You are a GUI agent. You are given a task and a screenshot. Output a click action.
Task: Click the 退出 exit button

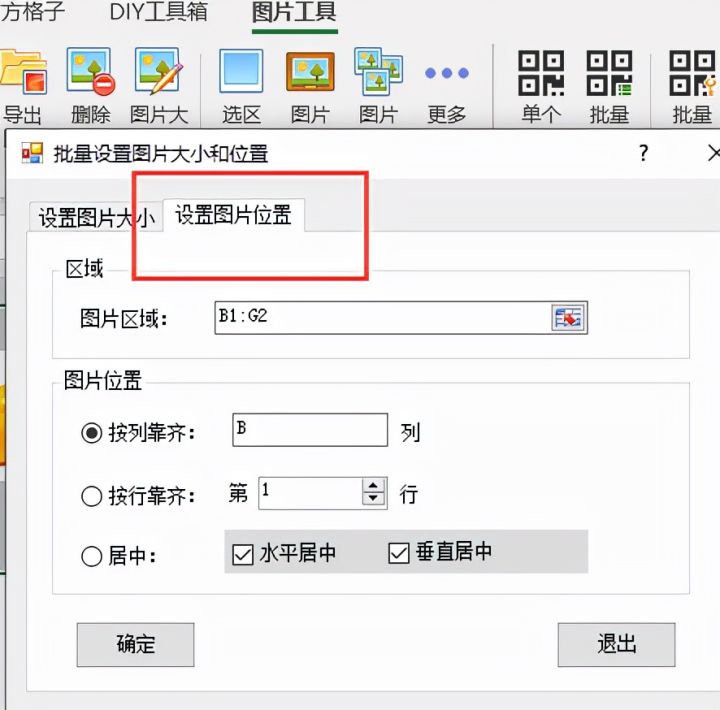[616, 644]
